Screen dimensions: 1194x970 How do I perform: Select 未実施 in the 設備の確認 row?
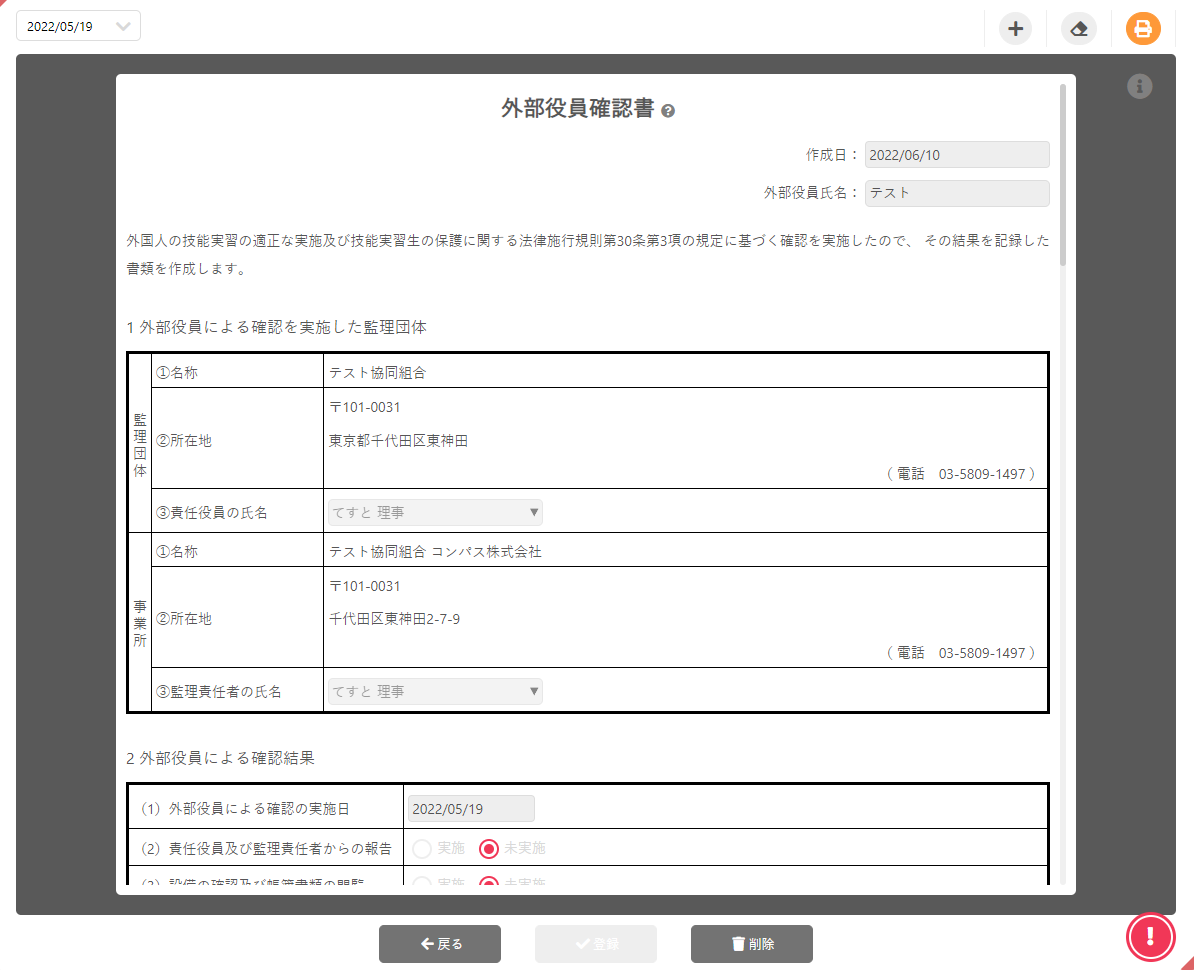click(x=489, y=882)
